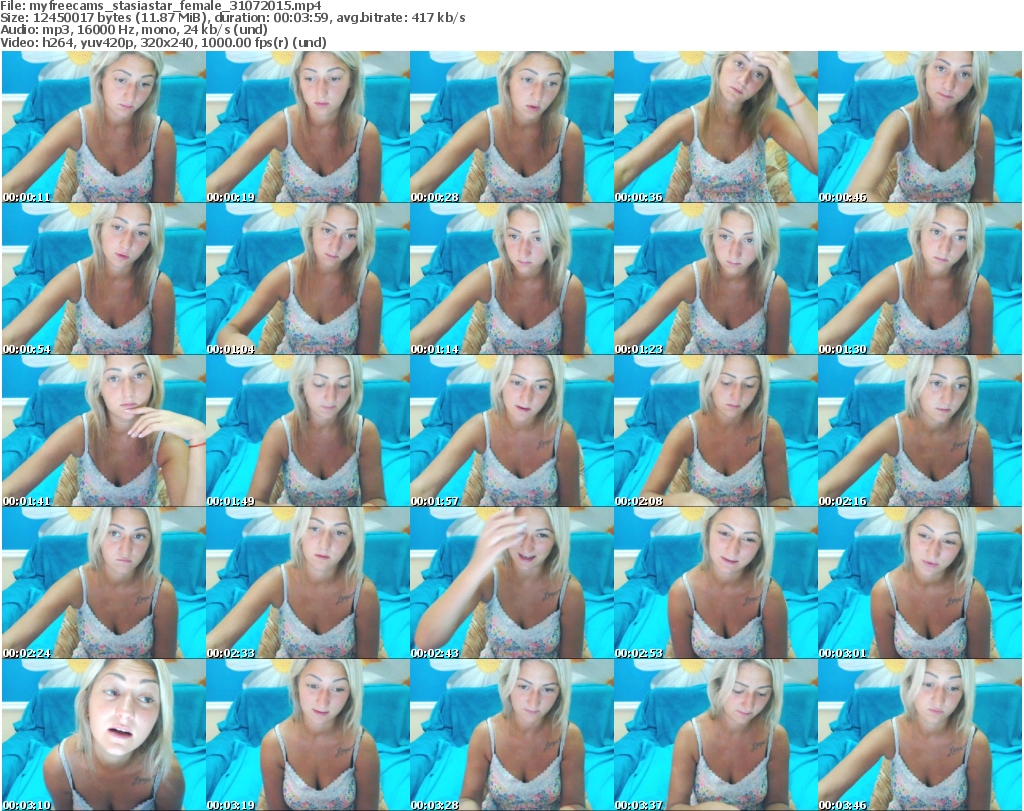Open the frame at 00:01:04
The width and height of the screenshot is (1024, 811).
pyautogui.click(x=308, y=279)
